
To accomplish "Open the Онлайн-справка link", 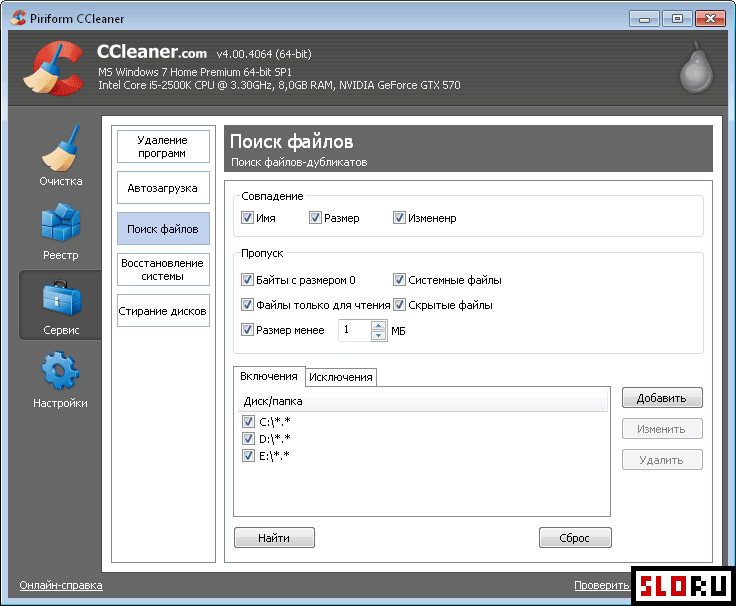I will point(61,585).
